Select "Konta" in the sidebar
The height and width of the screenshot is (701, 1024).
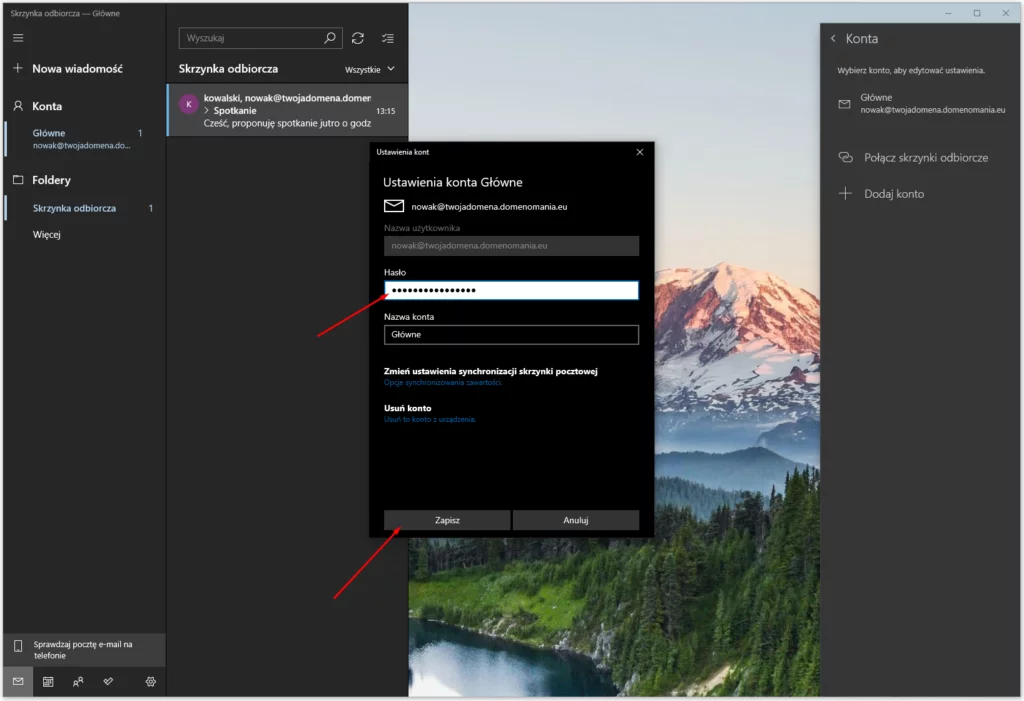pyautogui.click(x=47, y=105)
